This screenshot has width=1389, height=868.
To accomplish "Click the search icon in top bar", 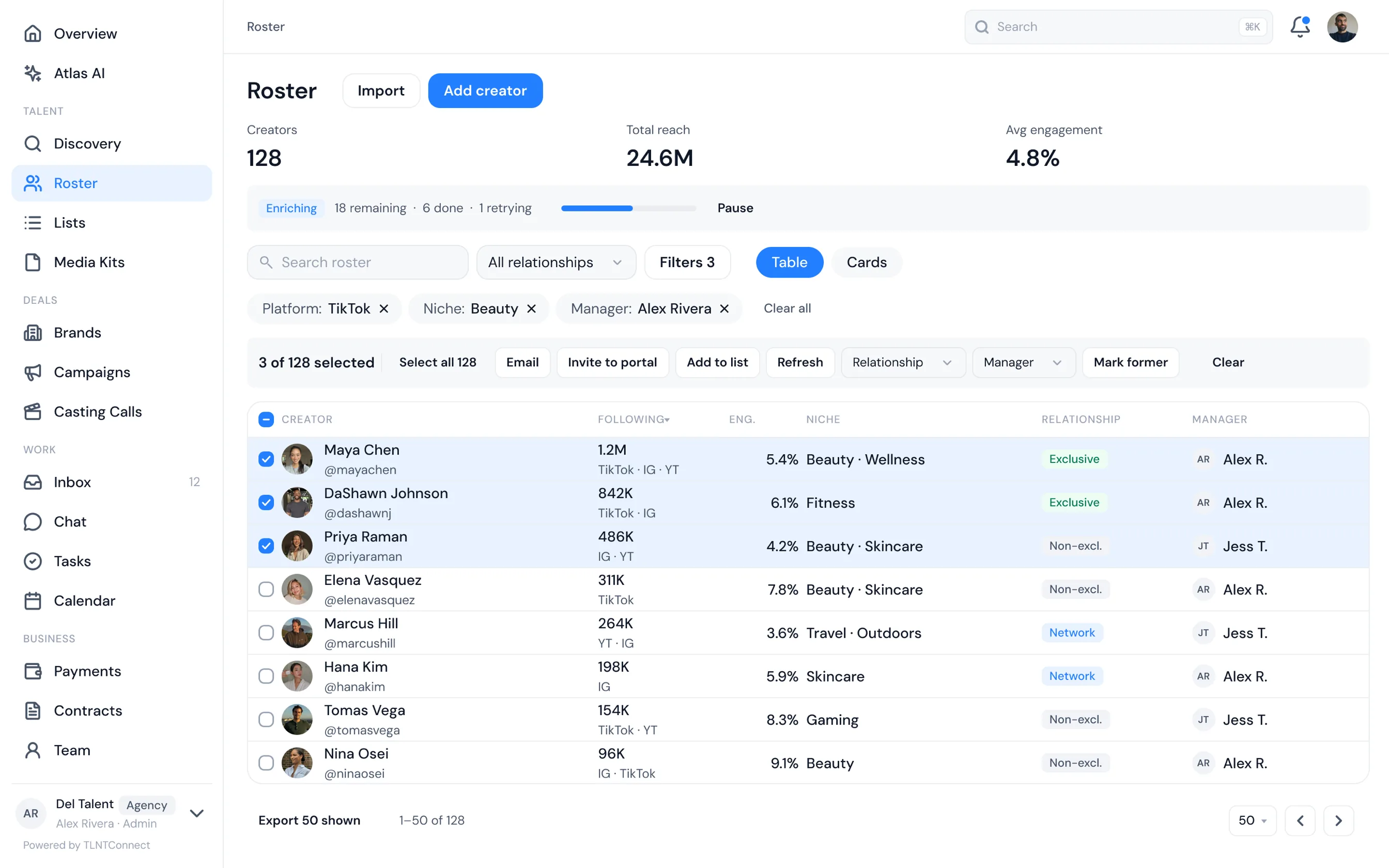I will click(x=982, y=27).
